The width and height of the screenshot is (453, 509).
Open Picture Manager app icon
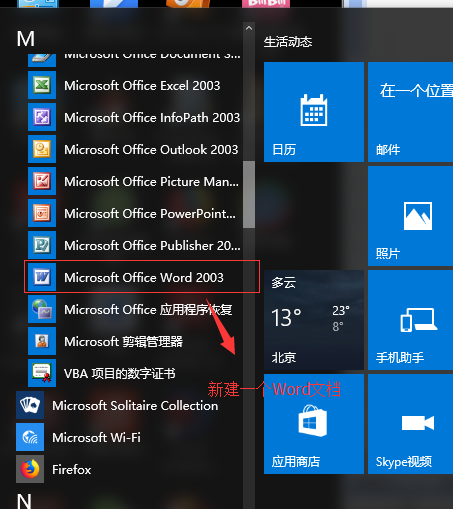tap(42, 181)
